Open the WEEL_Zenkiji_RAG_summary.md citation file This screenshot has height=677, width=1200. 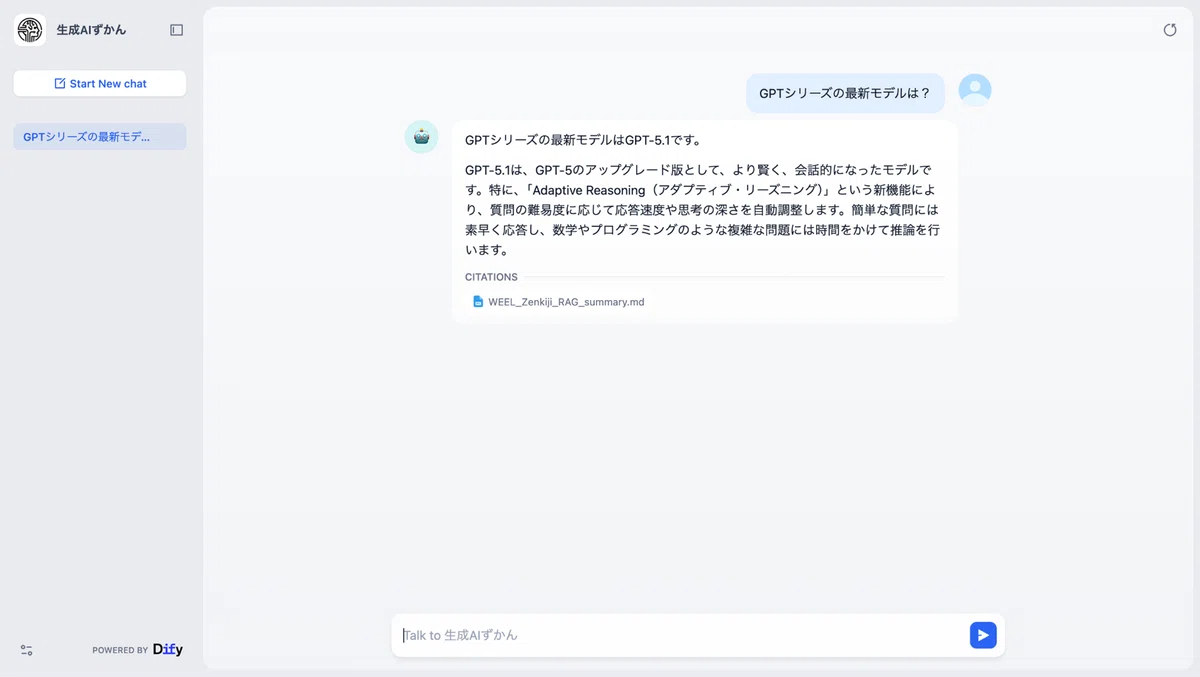[x=565, y=301]
